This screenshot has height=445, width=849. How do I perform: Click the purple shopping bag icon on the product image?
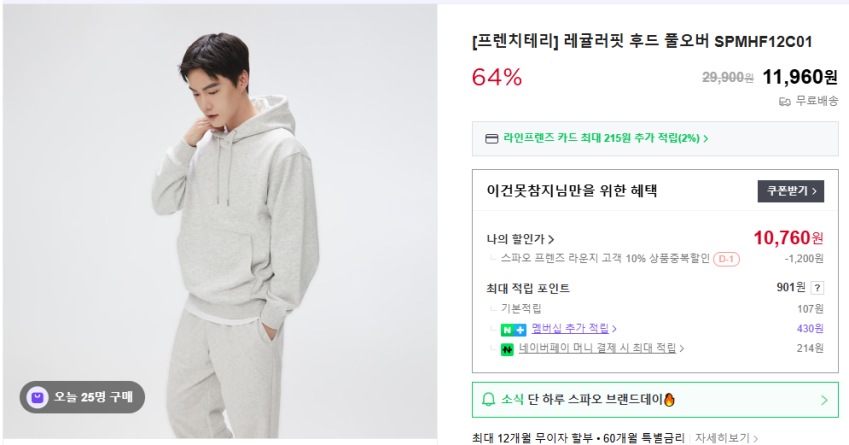[38, 397]
